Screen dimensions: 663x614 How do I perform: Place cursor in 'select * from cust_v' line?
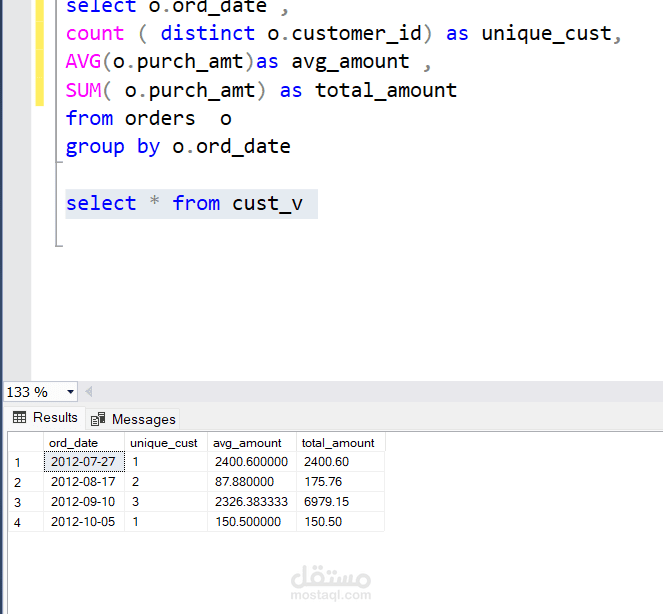(184, 203)
